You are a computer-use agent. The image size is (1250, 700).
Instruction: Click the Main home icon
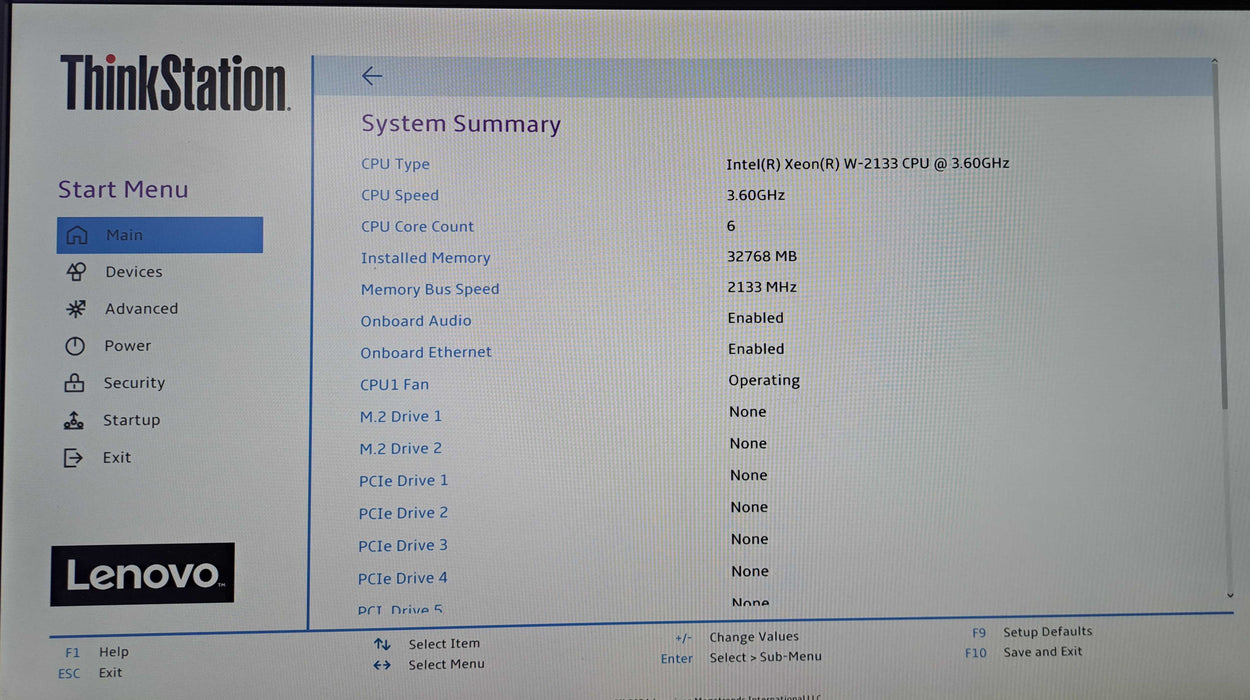point(77,236)
